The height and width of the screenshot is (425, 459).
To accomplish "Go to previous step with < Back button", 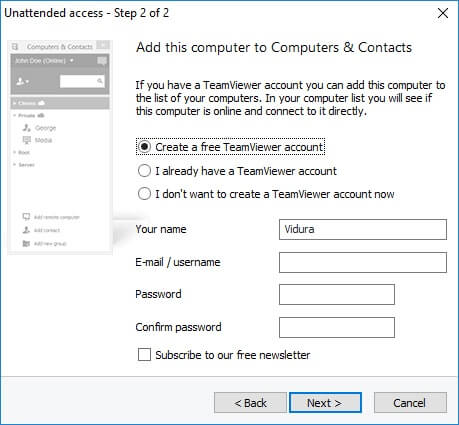I will 250,403.
